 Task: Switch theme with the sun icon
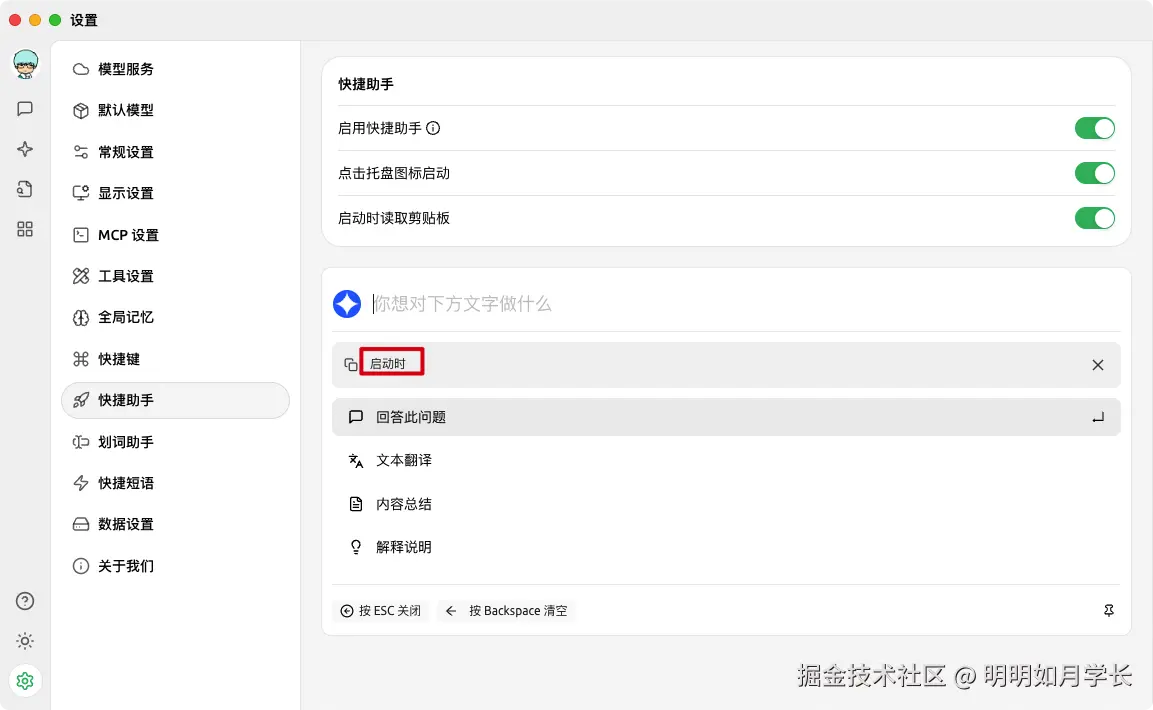pos(25,641)
